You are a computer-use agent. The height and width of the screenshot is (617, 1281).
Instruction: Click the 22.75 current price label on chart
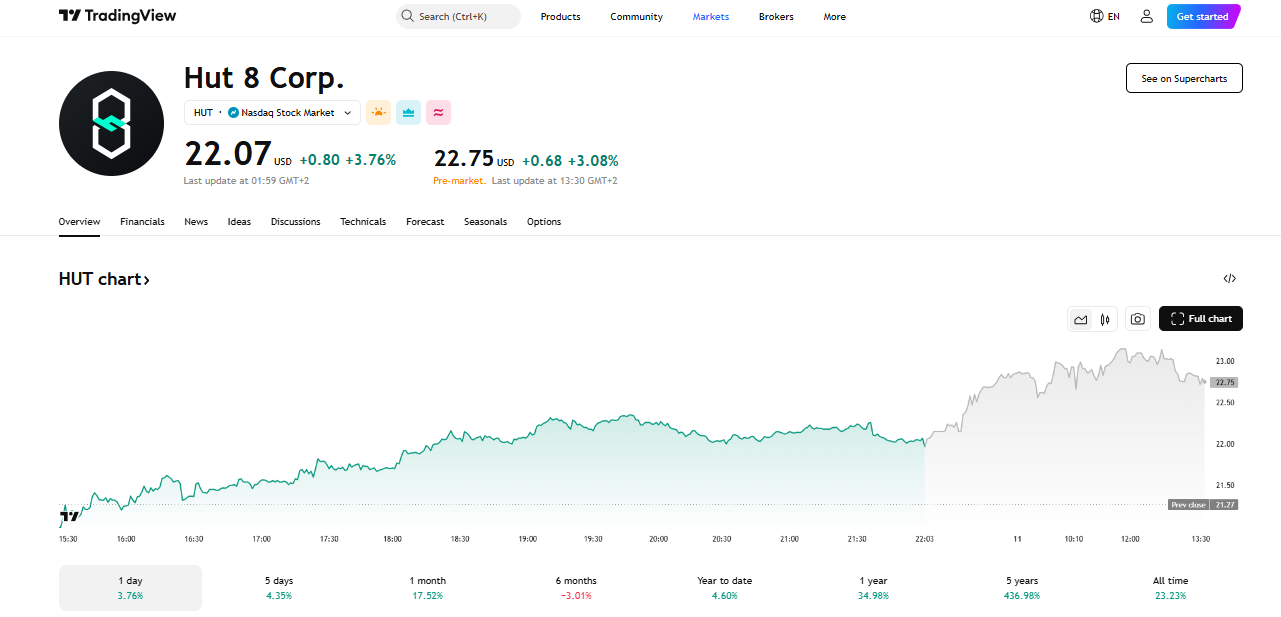[1224, 382]
